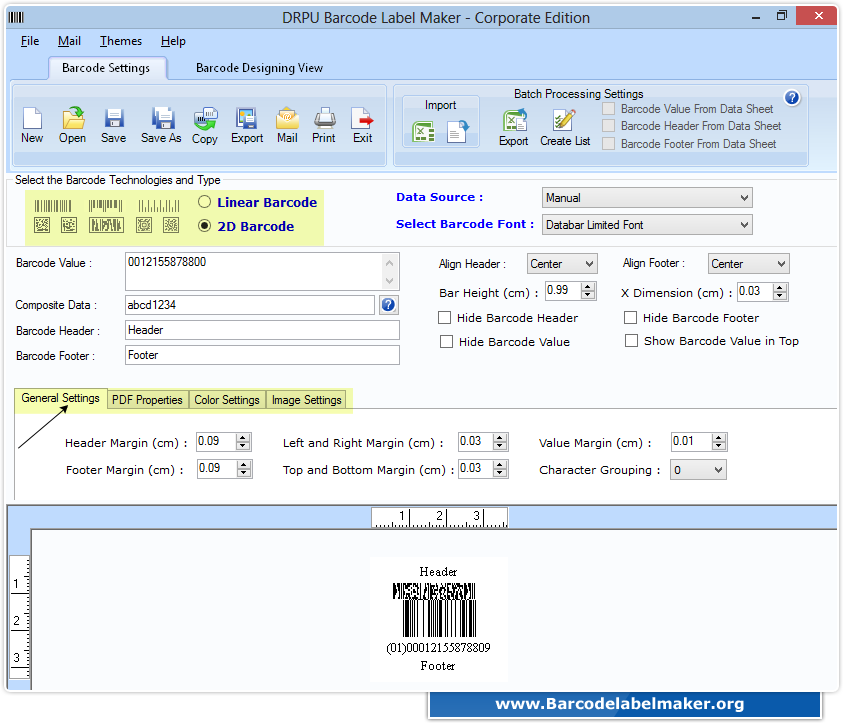
Task: Increase Left and Right Margin value
Action: 500,438
